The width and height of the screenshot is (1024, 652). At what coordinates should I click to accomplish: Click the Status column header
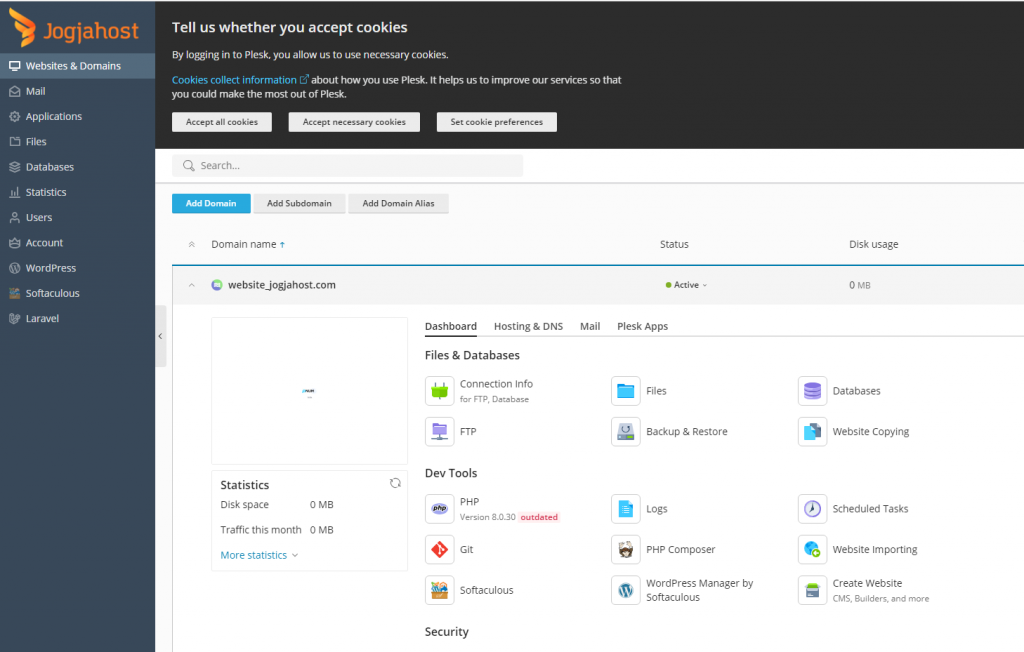[x=674, y=244]
